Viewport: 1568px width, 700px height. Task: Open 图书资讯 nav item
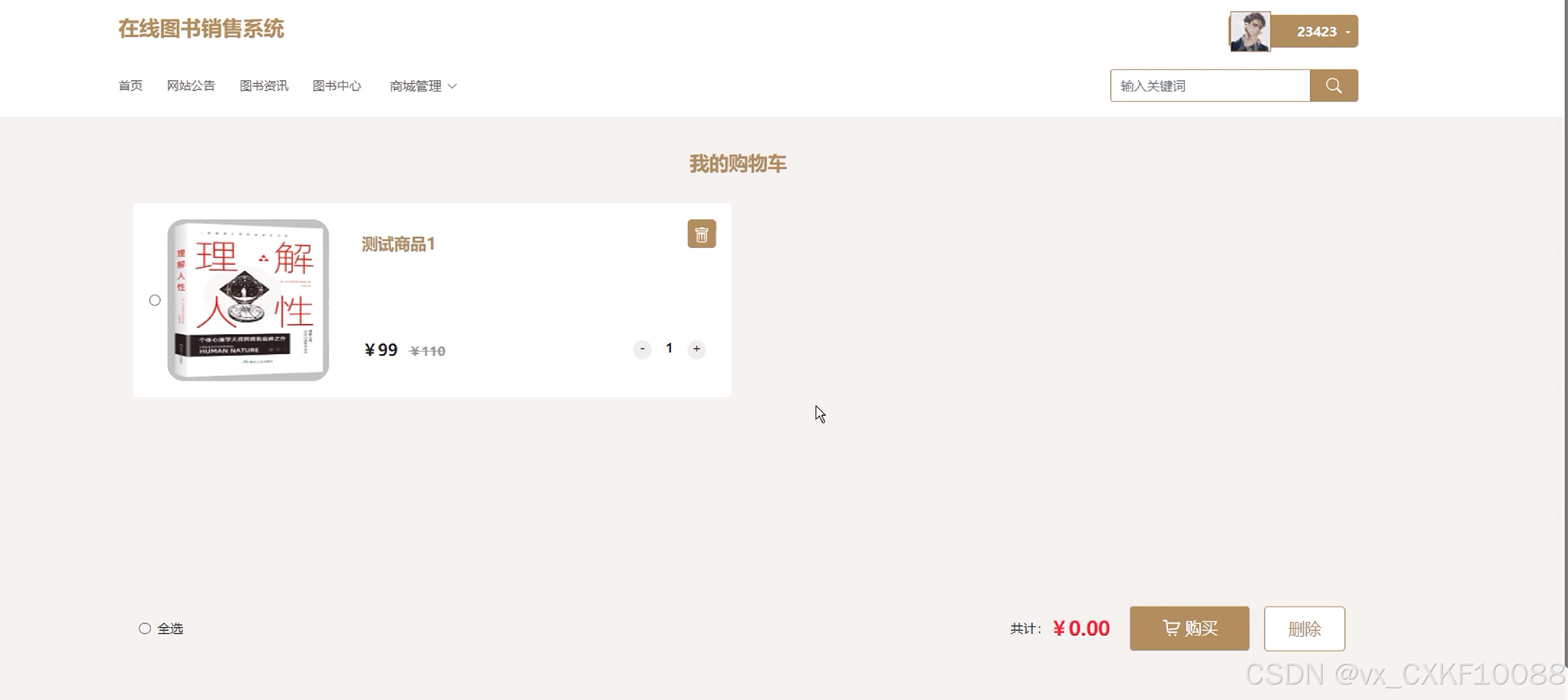[x=263, y=86]
